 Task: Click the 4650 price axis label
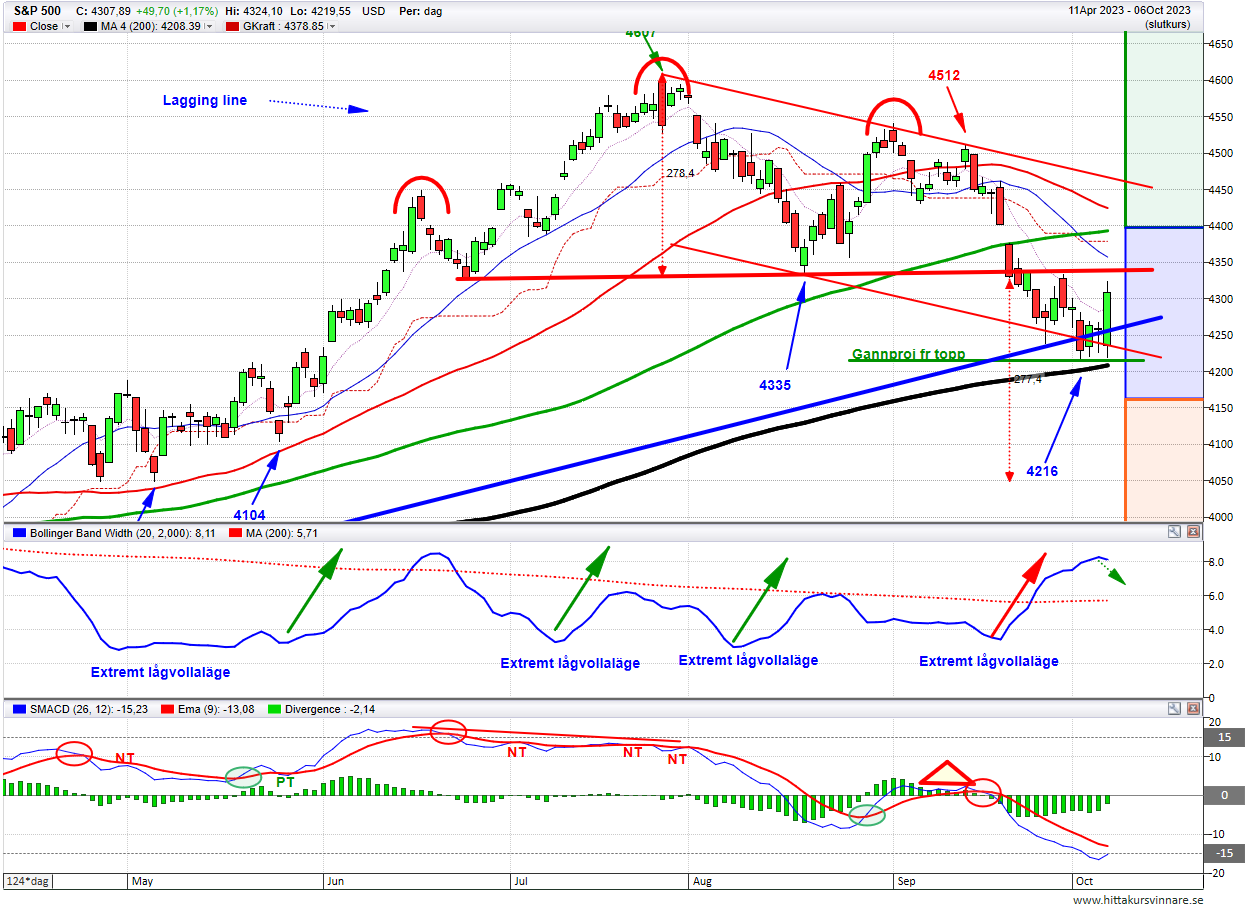tap(1219, 44)
